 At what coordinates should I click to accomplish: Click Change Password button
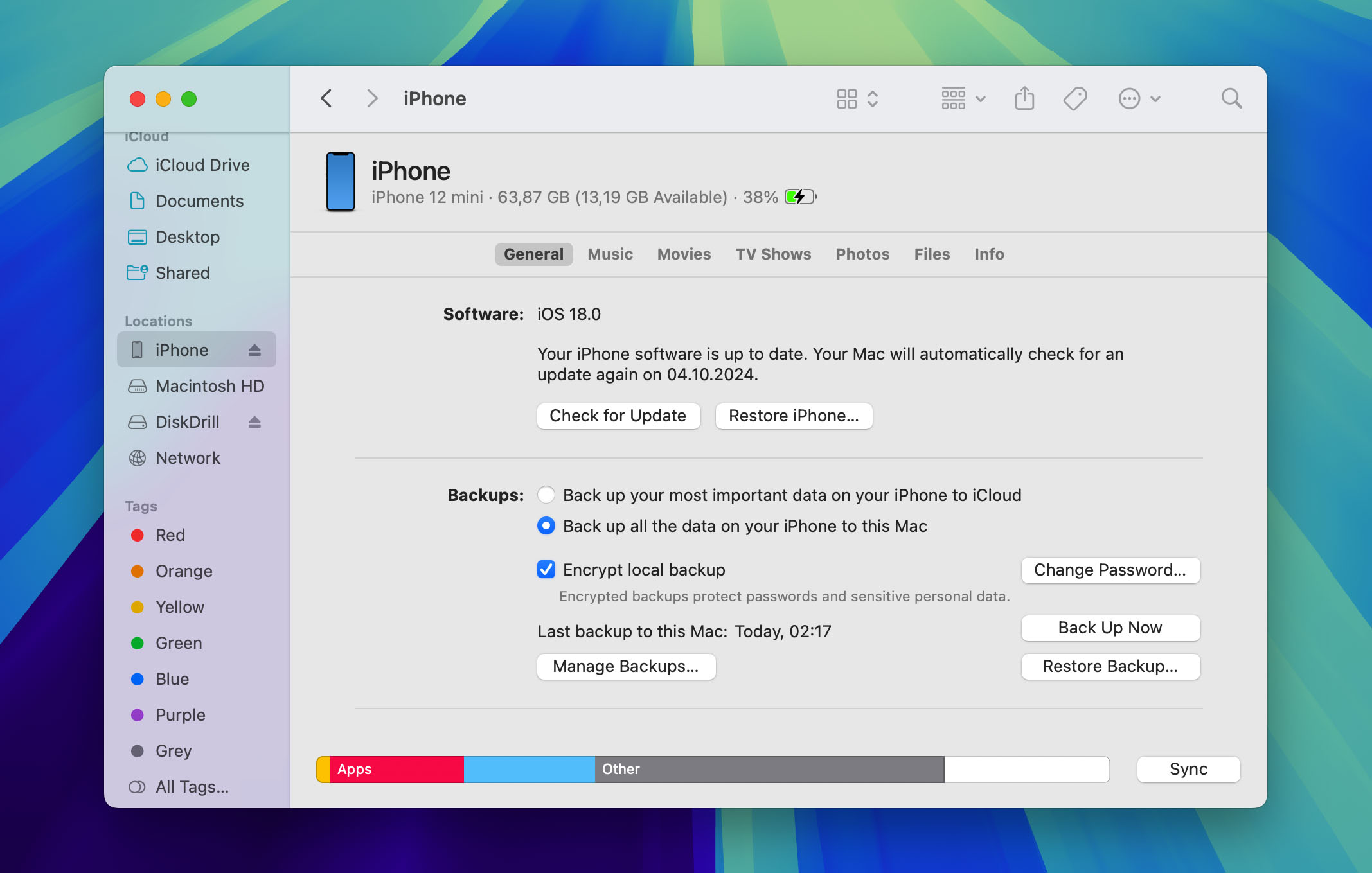[x=1110, y=570]
